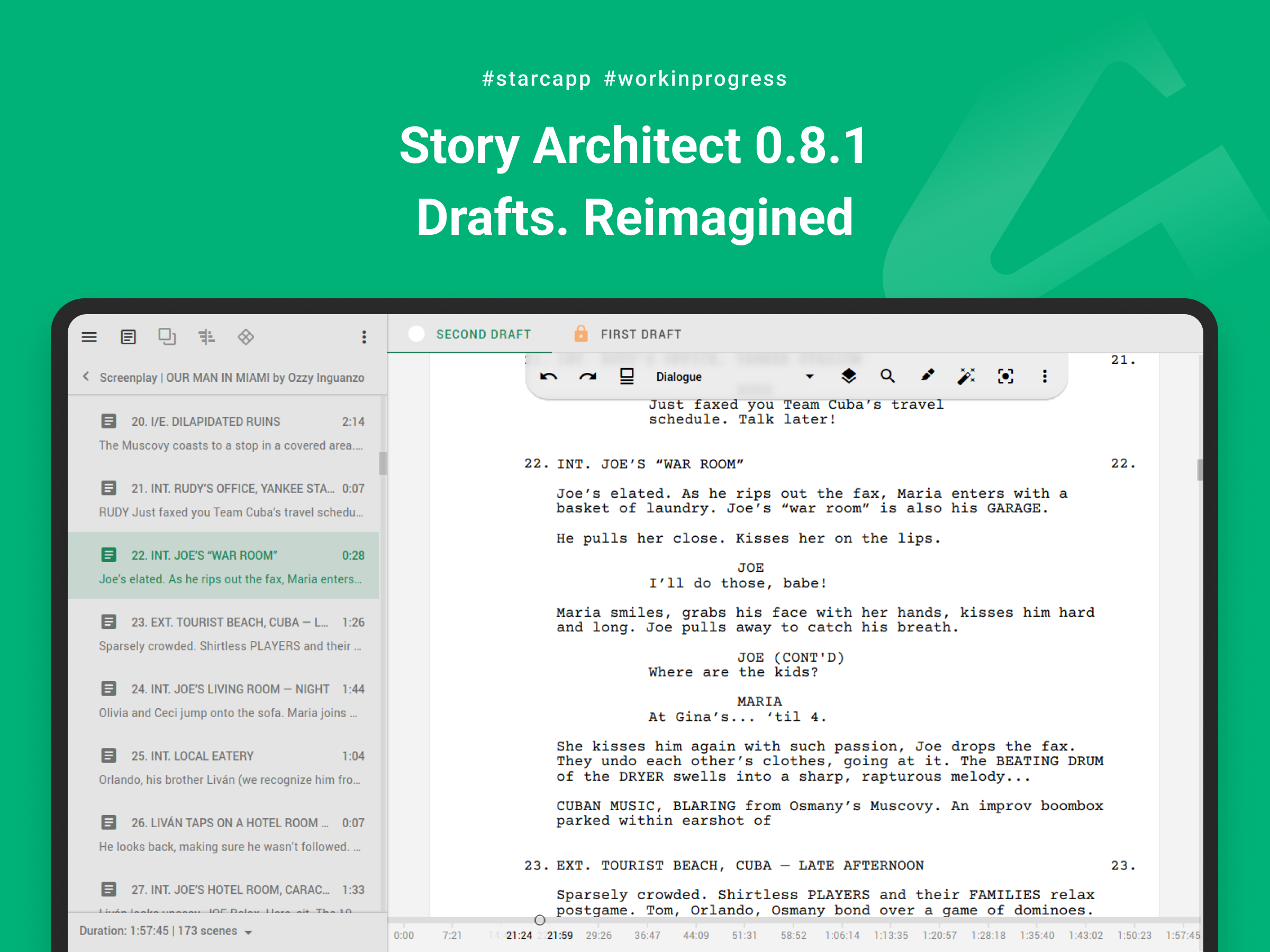The width and height of the screenshot is (1270, 952).
Task: Select the SECOND DRAFT tab
Action: point(483,334)
